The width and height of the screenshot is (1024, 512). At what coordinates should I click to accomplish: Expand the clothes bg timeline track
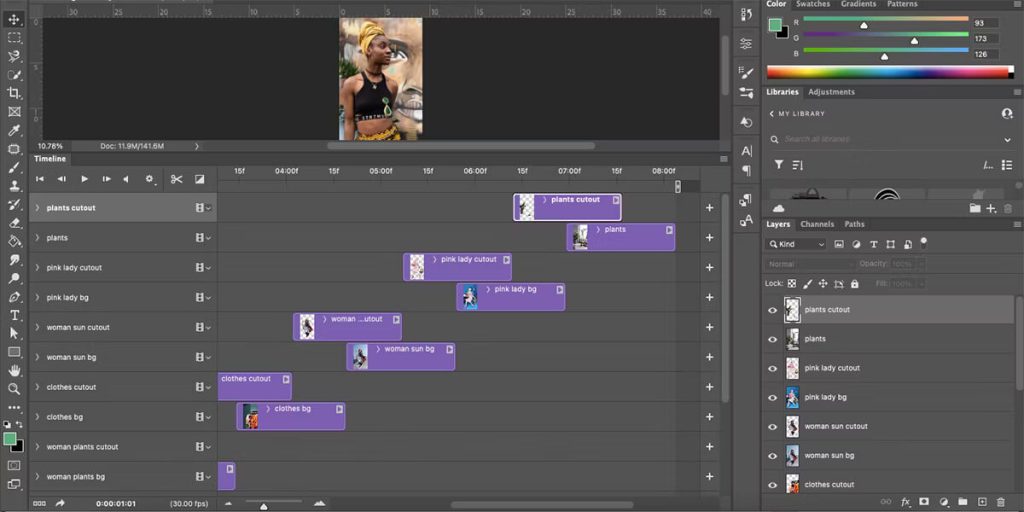click(x=37, y=417)
